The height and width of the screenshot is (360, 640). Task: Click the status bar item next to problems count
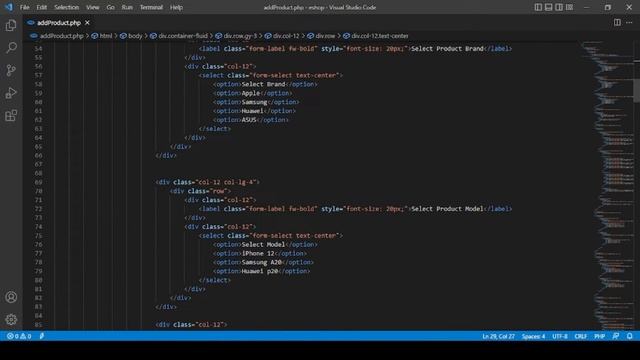pos(42,336)
